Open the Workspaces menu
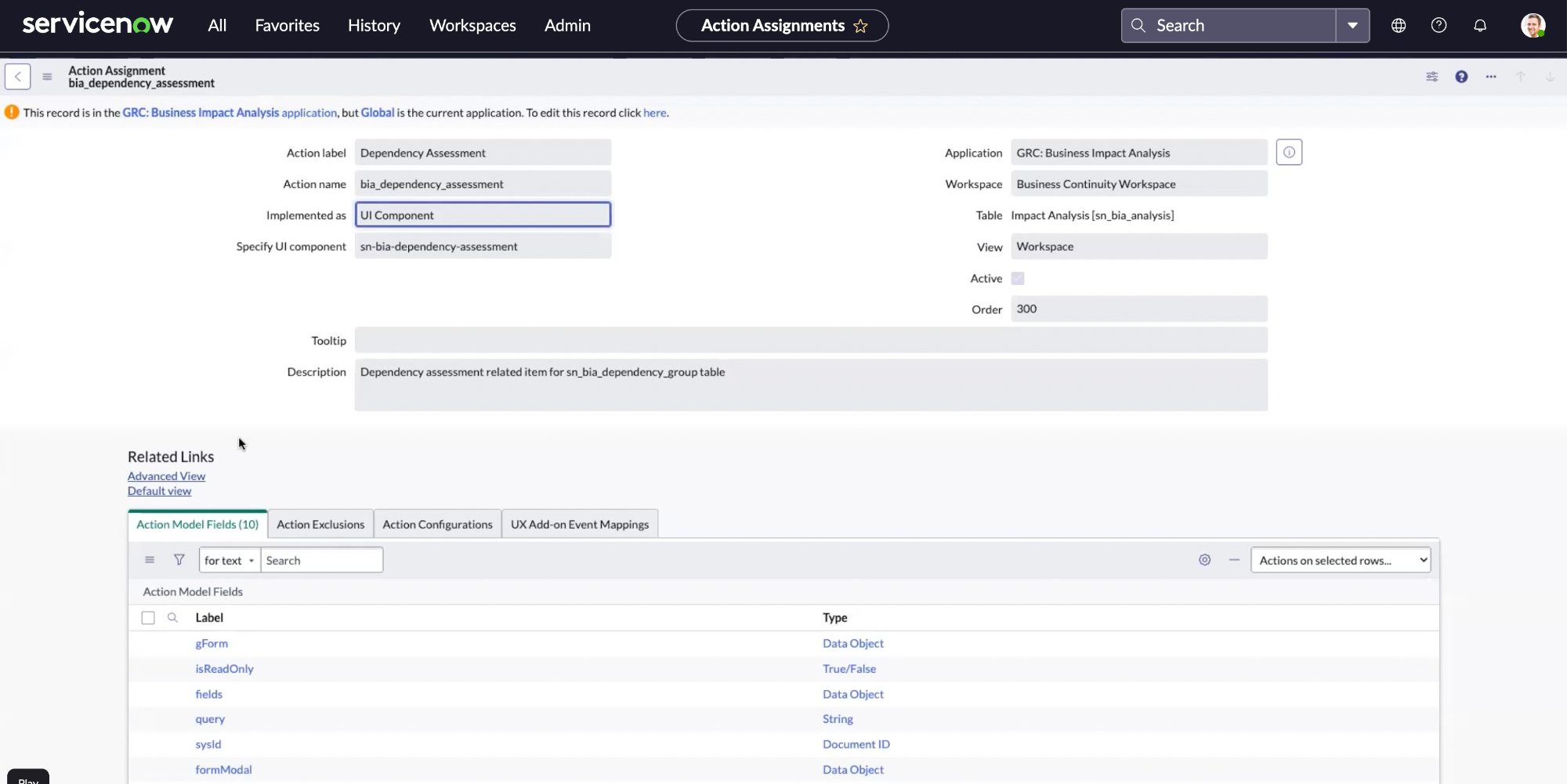The height and width of the screenshot is (784, 1567). tap(472, 26)
